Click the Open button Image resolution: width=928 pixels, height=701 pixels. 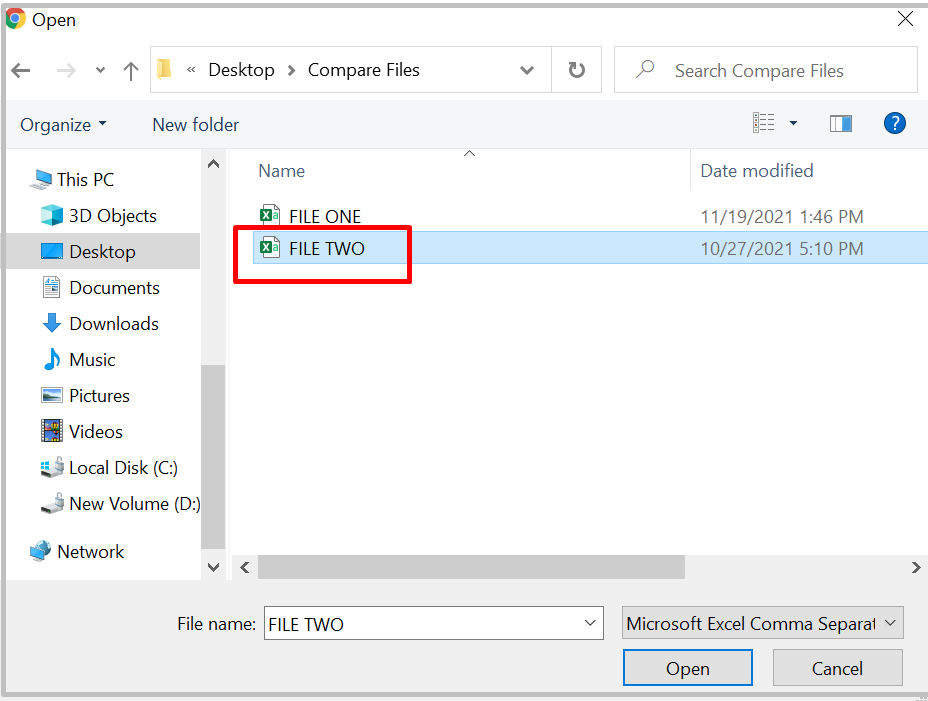687,667
